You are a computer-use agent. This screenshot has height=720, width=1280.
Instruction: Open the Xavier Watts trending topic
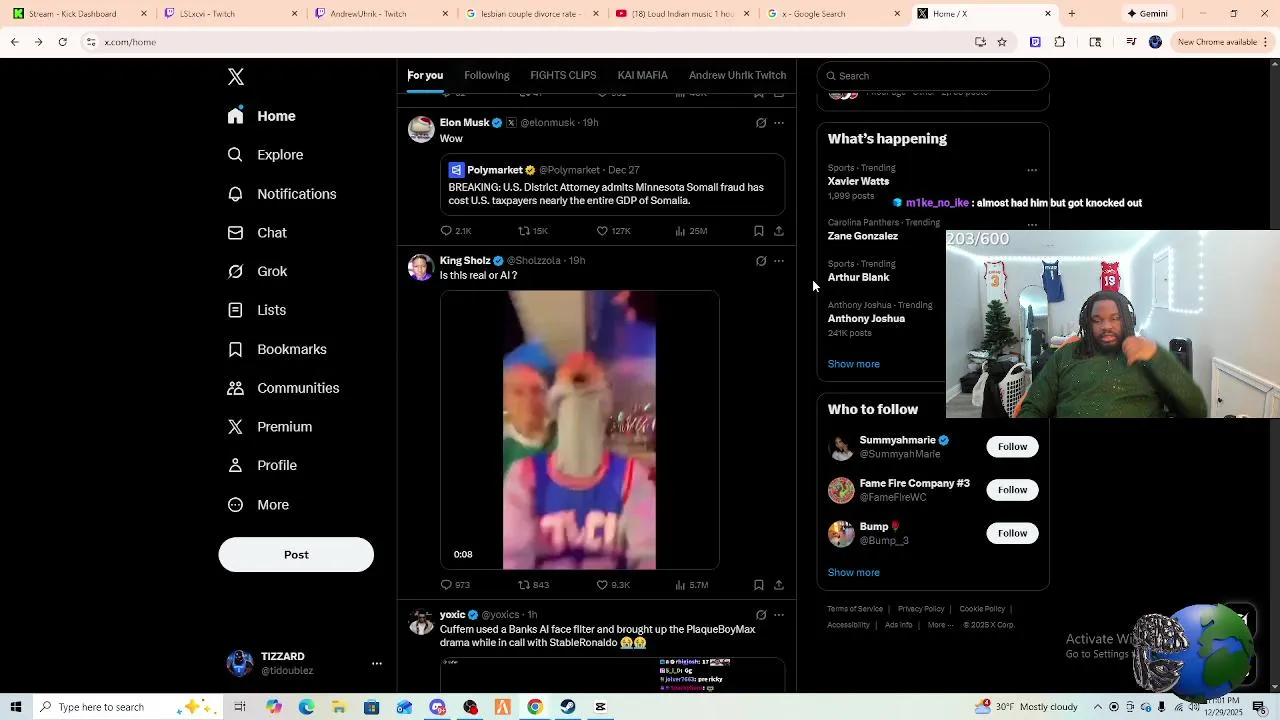[x=858, y=181]
